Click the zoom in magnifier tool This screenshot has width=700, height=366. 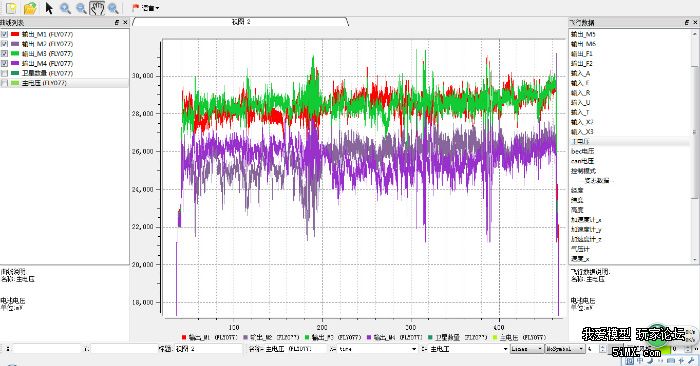coord(65,8)
